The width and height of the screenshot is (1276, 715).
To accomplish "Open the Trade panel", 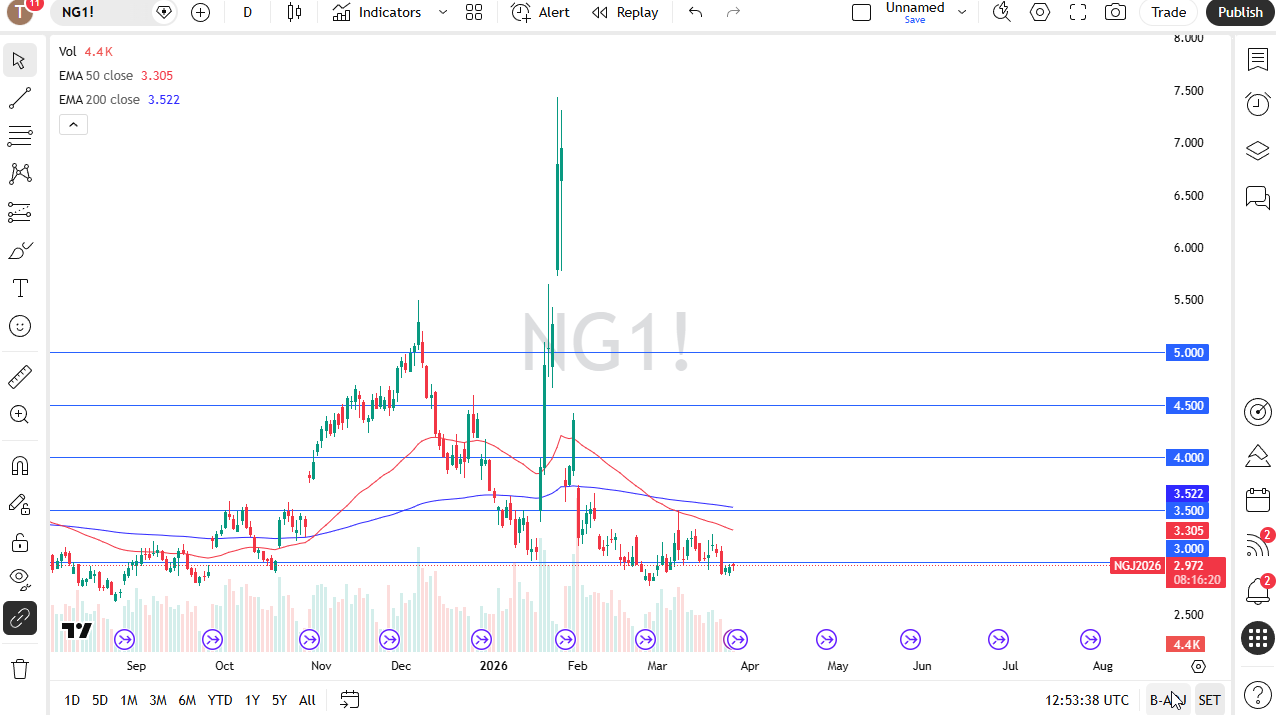I will click(x=1168, y=12).
